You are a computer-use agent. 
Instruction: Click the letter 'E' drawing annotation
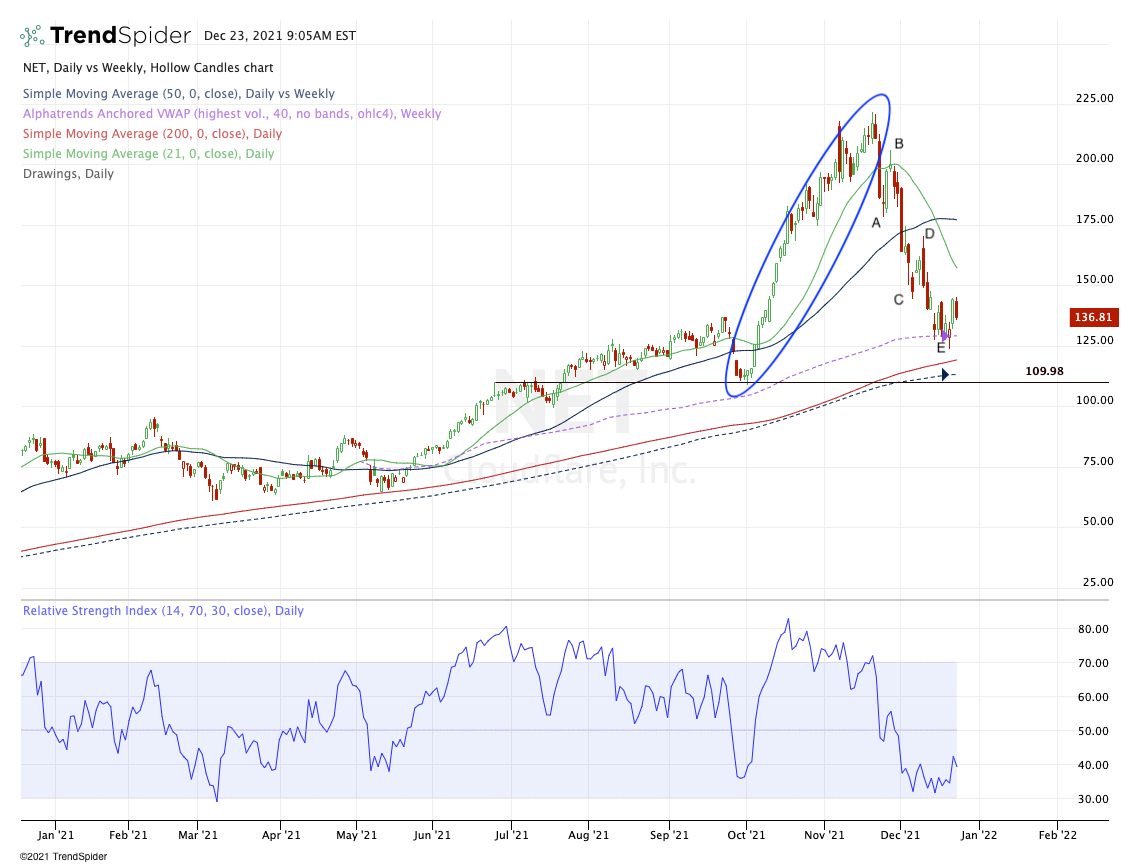click(x=941, y=348)
